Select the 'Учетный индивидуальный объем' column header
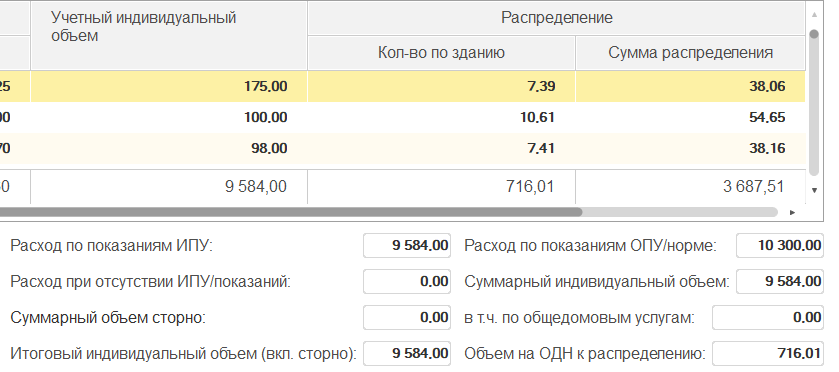The image size is (839, 372). click(169, 36)
